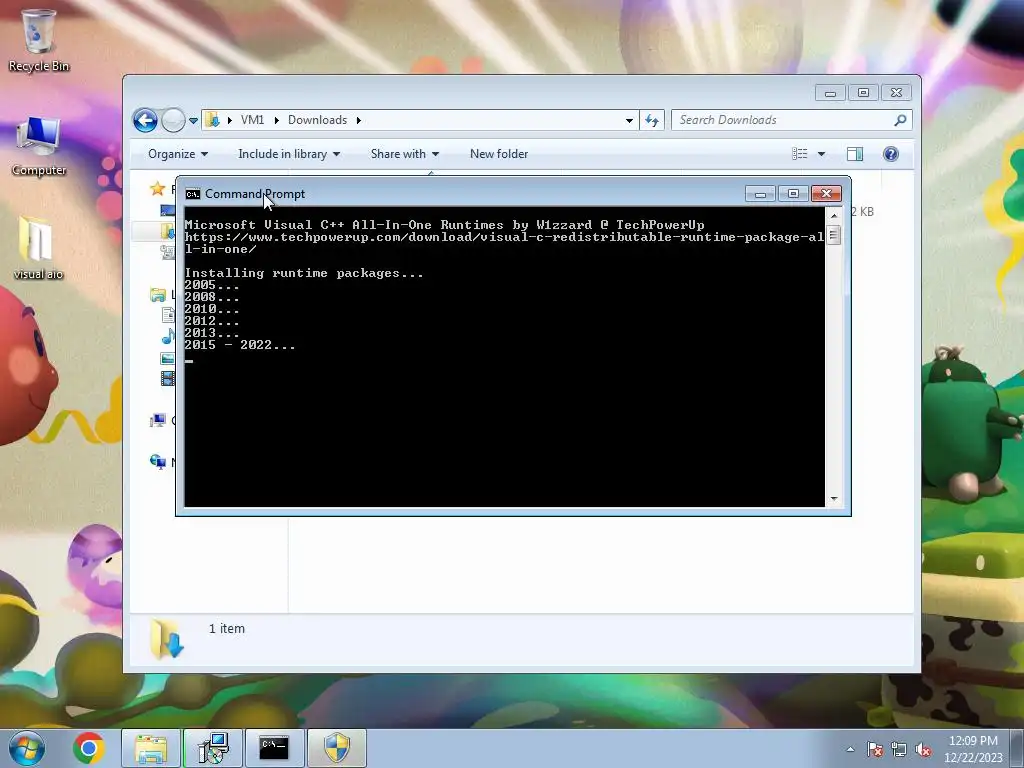1024x768 pixels.
Task: Click the Command Prompt scroll up arrow
Action: tap(834, 216)
